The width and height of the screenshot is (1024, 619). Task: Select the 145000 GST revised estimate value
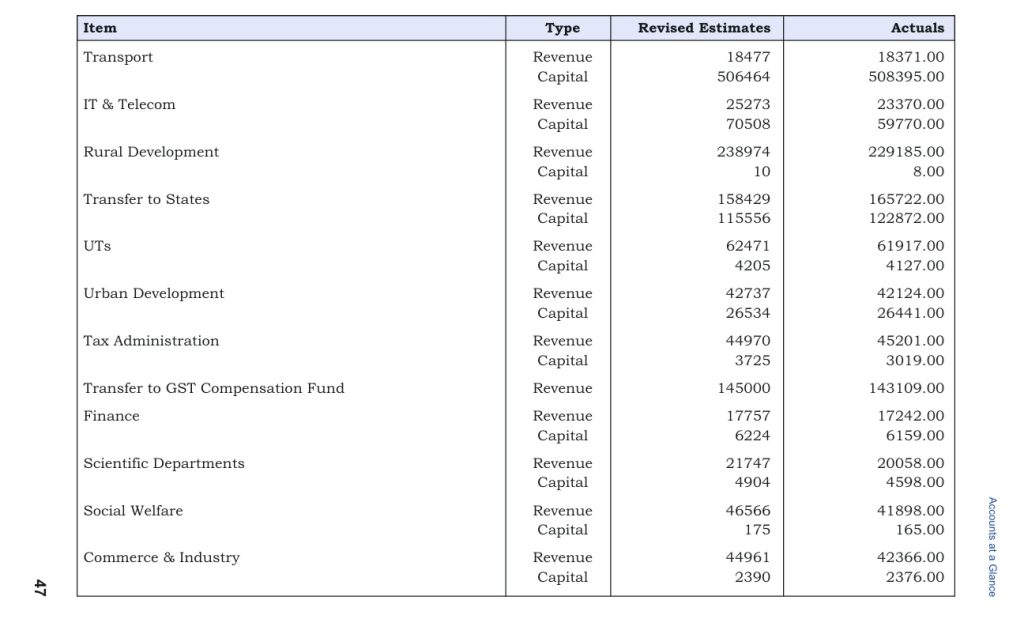tap(743, 388)
